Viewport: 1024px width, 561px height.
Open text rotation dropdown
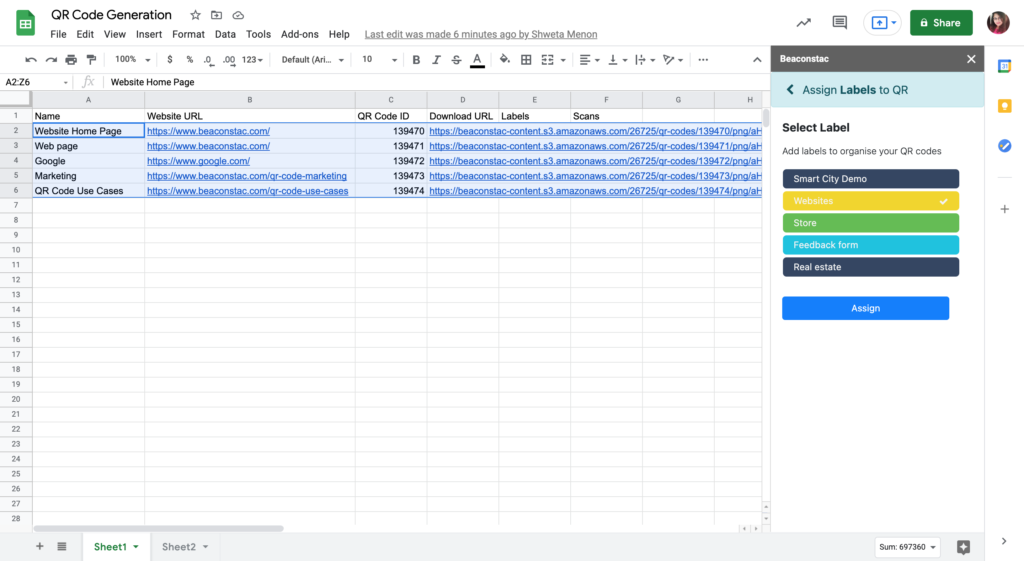pyautogui.click(x=673, y=59)
